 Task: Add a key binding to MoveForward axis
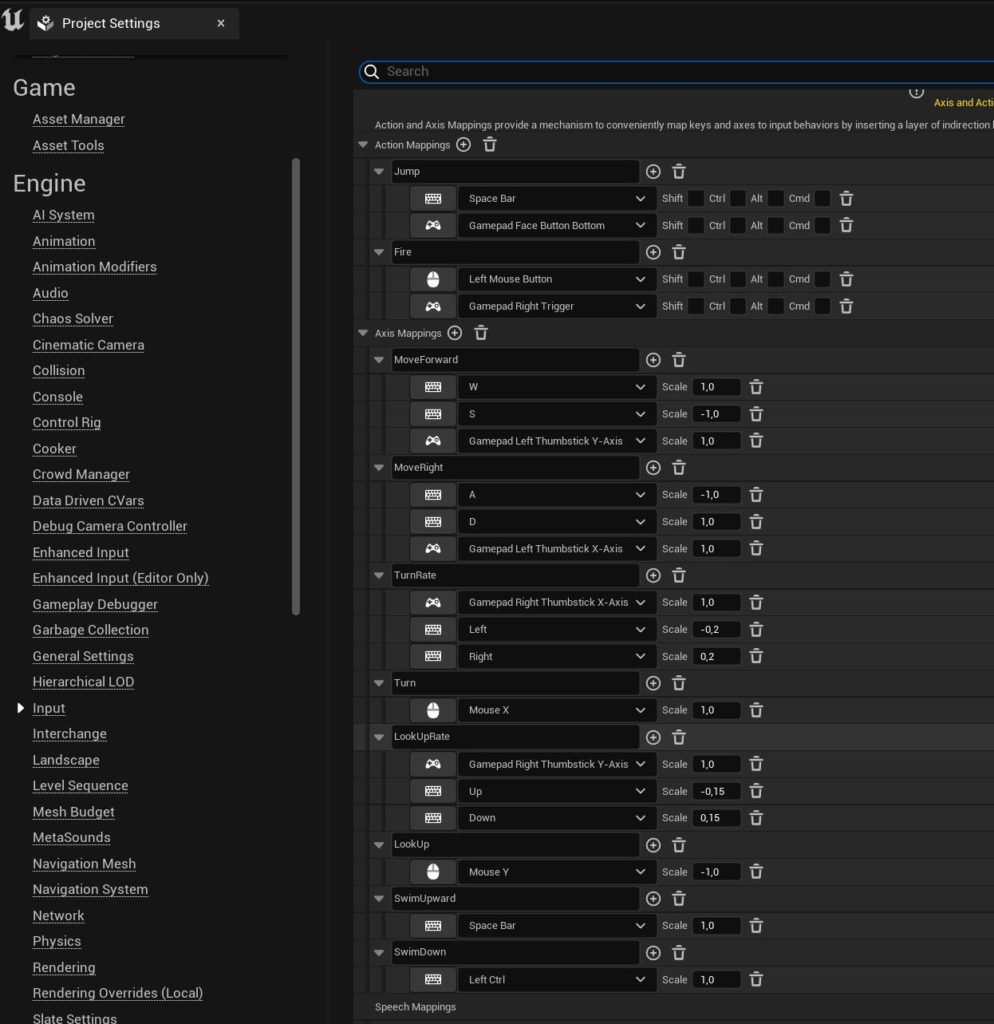[x=653, y=360]
